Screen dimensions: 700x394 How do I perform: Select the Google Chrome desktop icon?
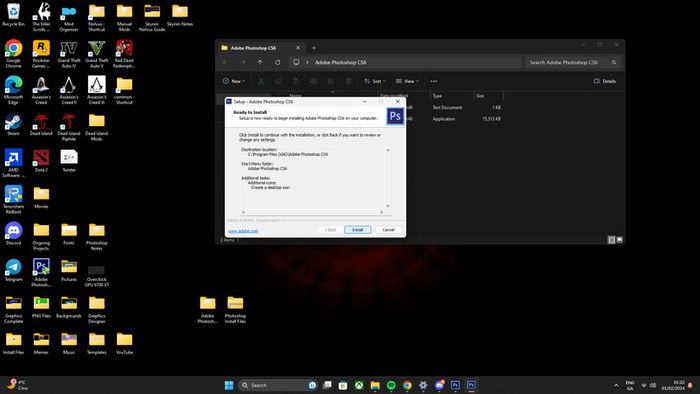pyautogui.click(x=13, y=54)
